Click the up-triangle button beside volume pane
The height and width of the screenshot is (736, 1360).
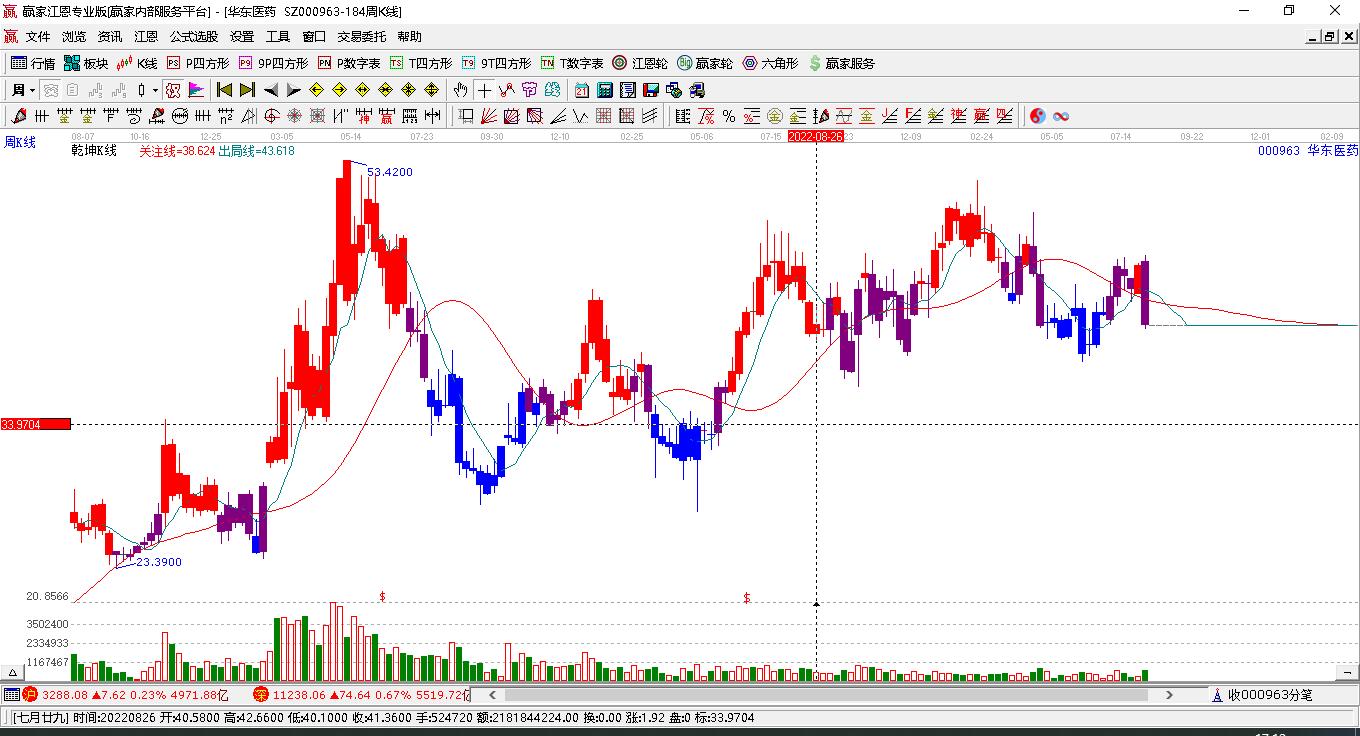pyautogui.click(x=13, y=673)
